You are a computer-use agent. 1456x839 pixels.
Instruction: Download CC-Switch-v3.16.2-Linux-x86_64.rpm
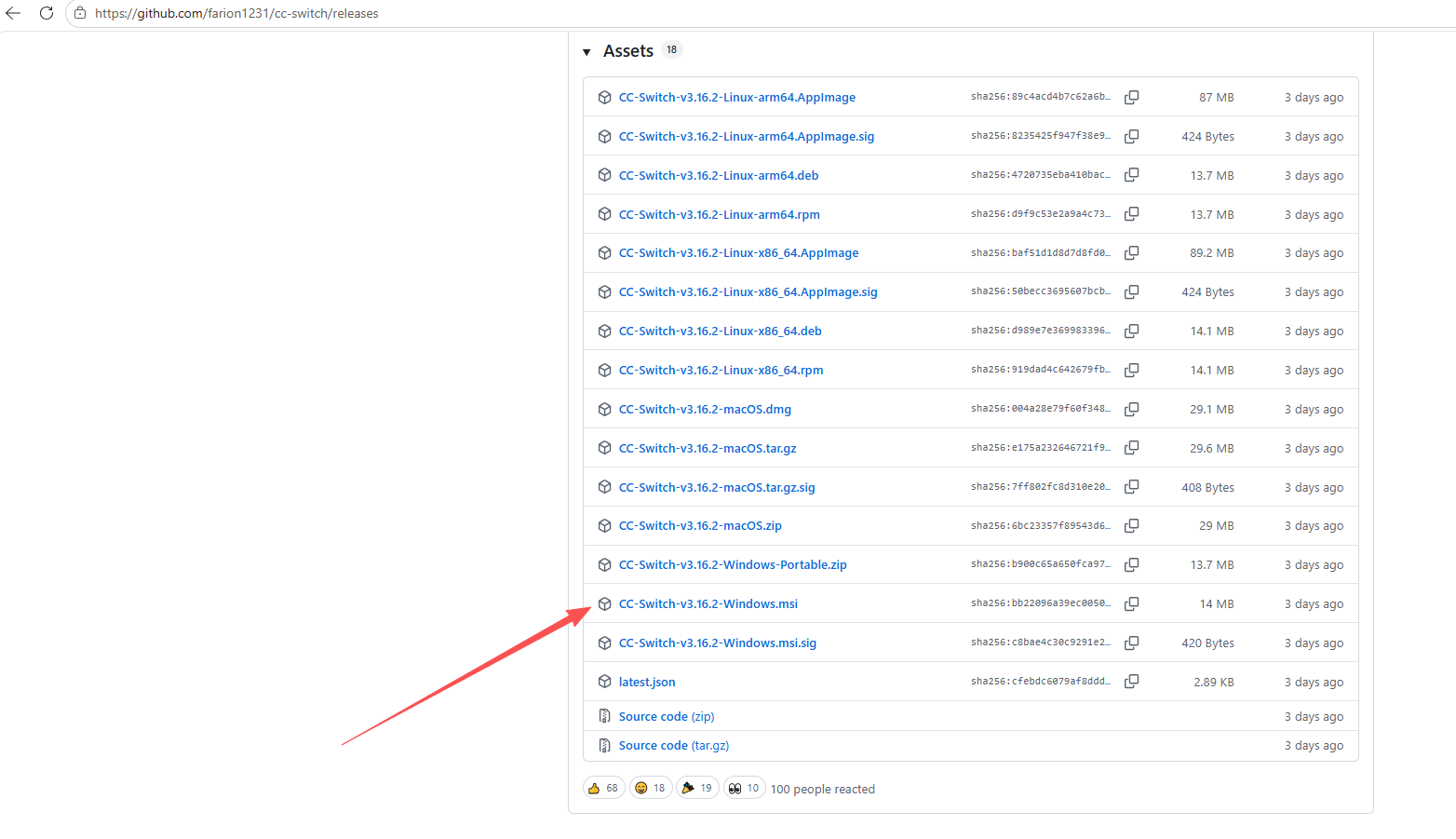tap(721, 371)
